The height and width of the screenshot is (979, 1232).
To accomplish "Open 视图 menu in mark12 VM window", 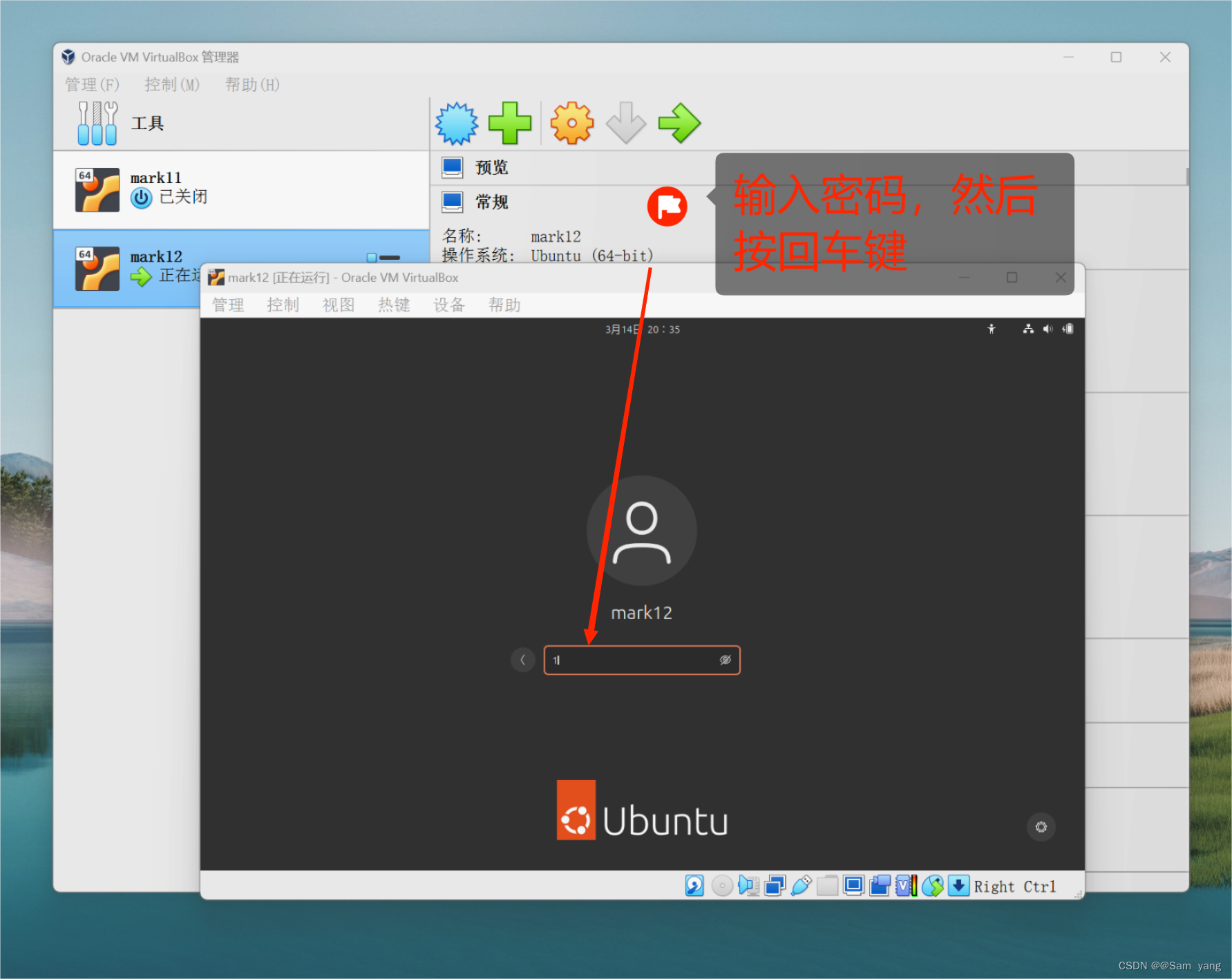I will pos(339,305).
